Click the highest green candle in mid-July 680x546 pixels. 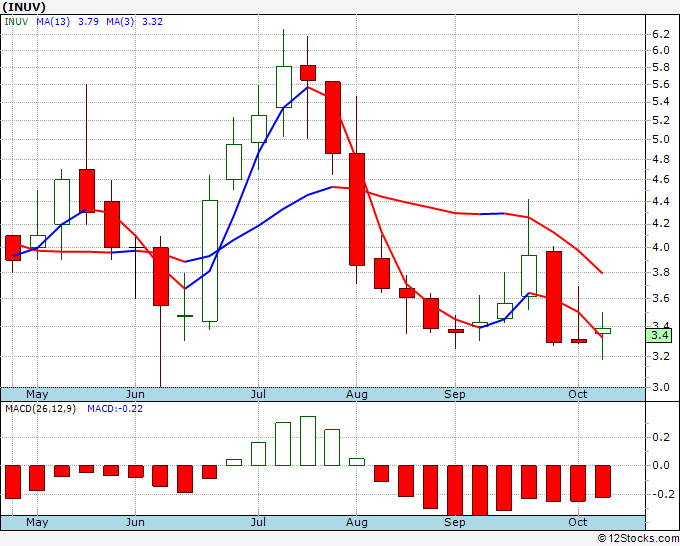click(284, 87)
